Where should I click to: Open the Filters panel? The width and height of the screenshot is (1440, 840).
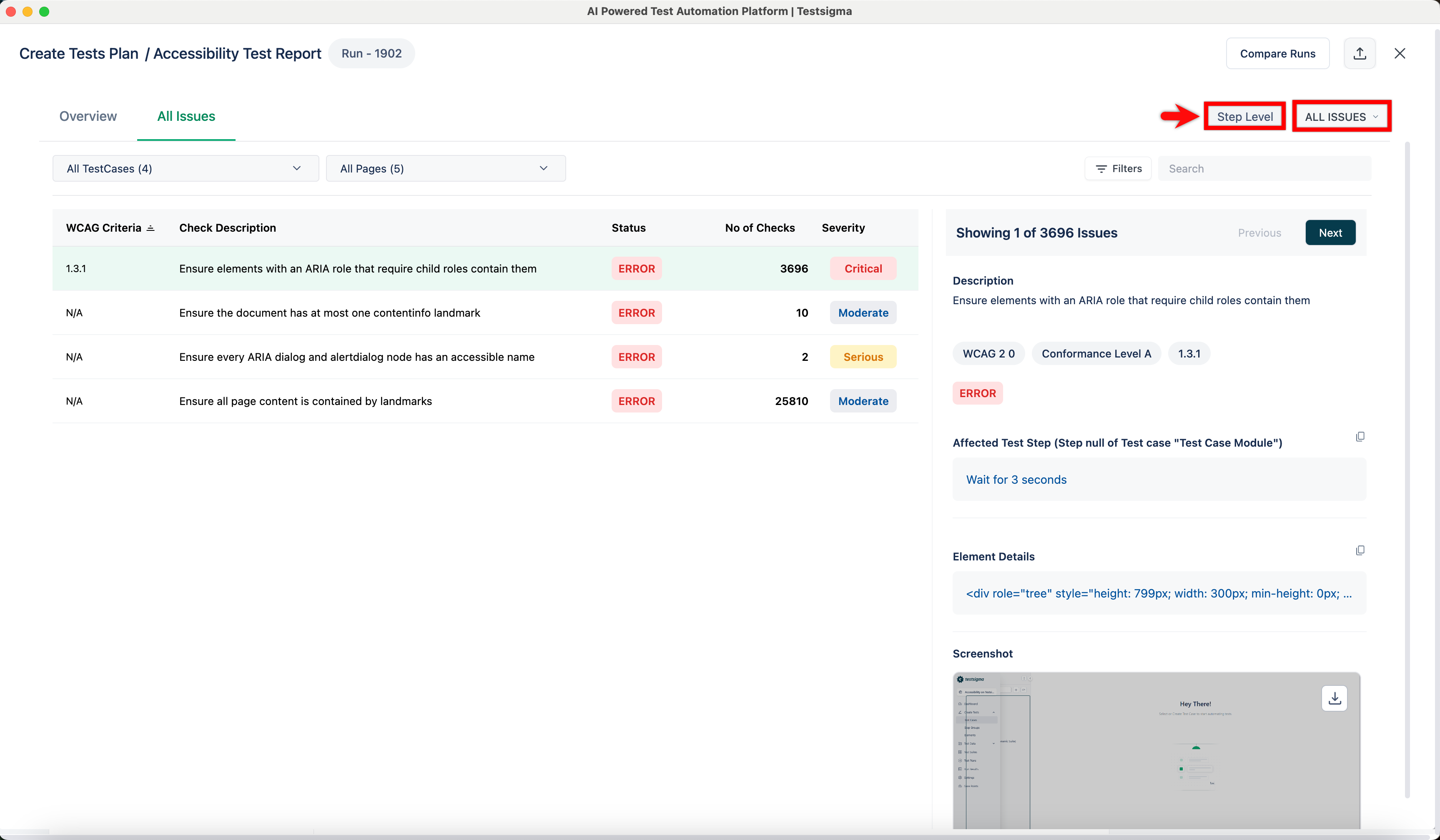(x=1118, y=168)
